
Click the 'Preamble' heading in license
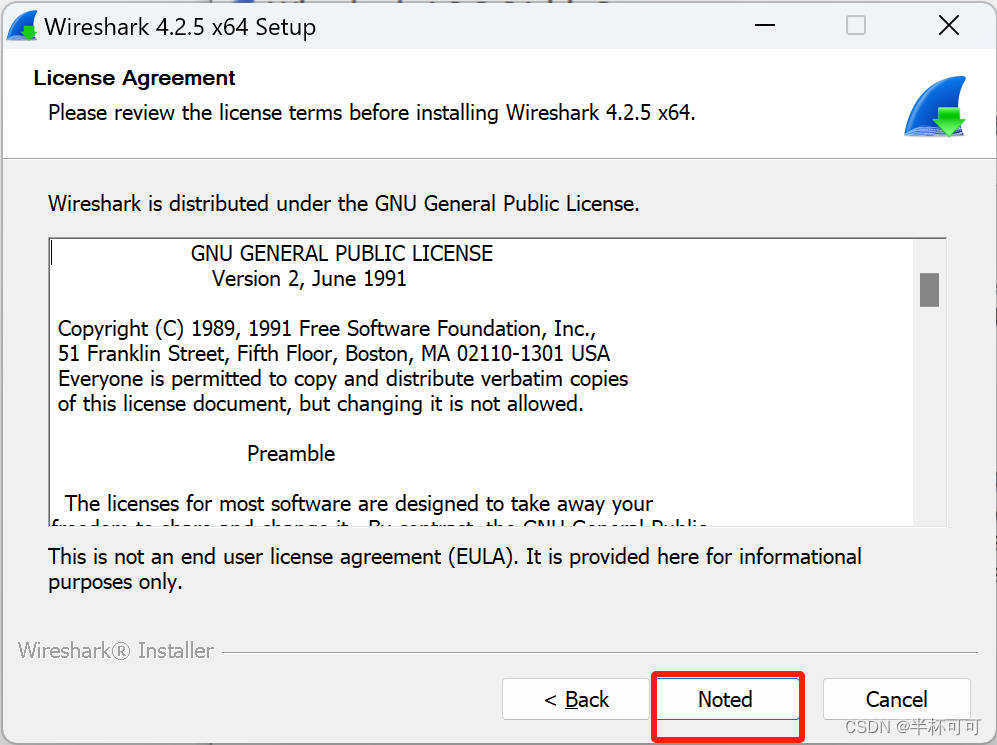pyautogui.click(x=291, y=453)
